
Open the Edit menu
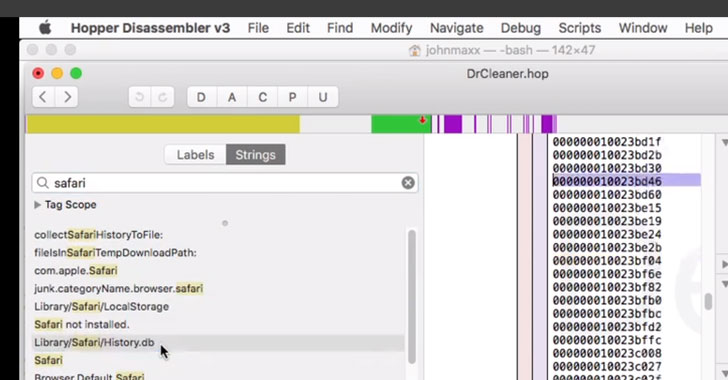click(298, 28)
